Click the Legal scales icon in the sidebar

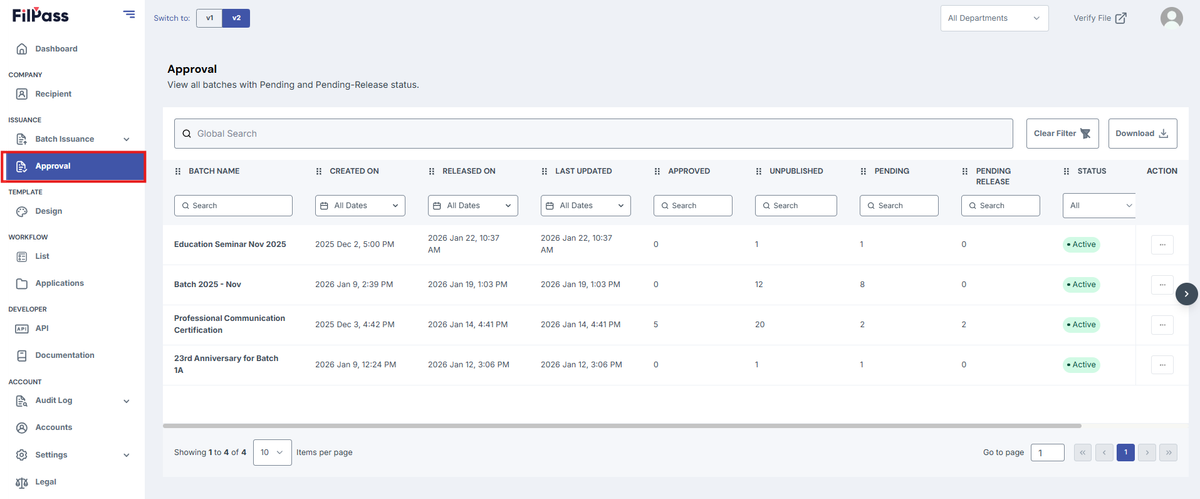pyautogui.click(x=22, y=482)
